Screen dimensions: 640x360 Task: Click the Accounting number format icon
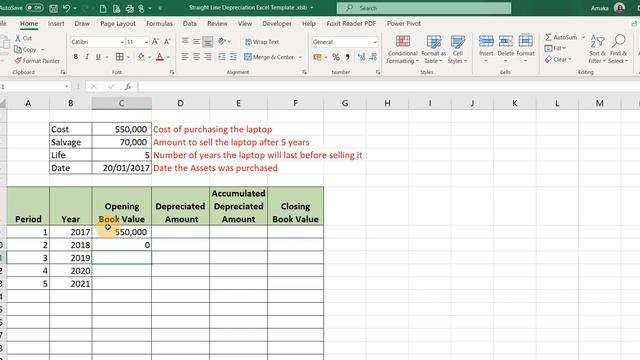(x=317, y=57)
